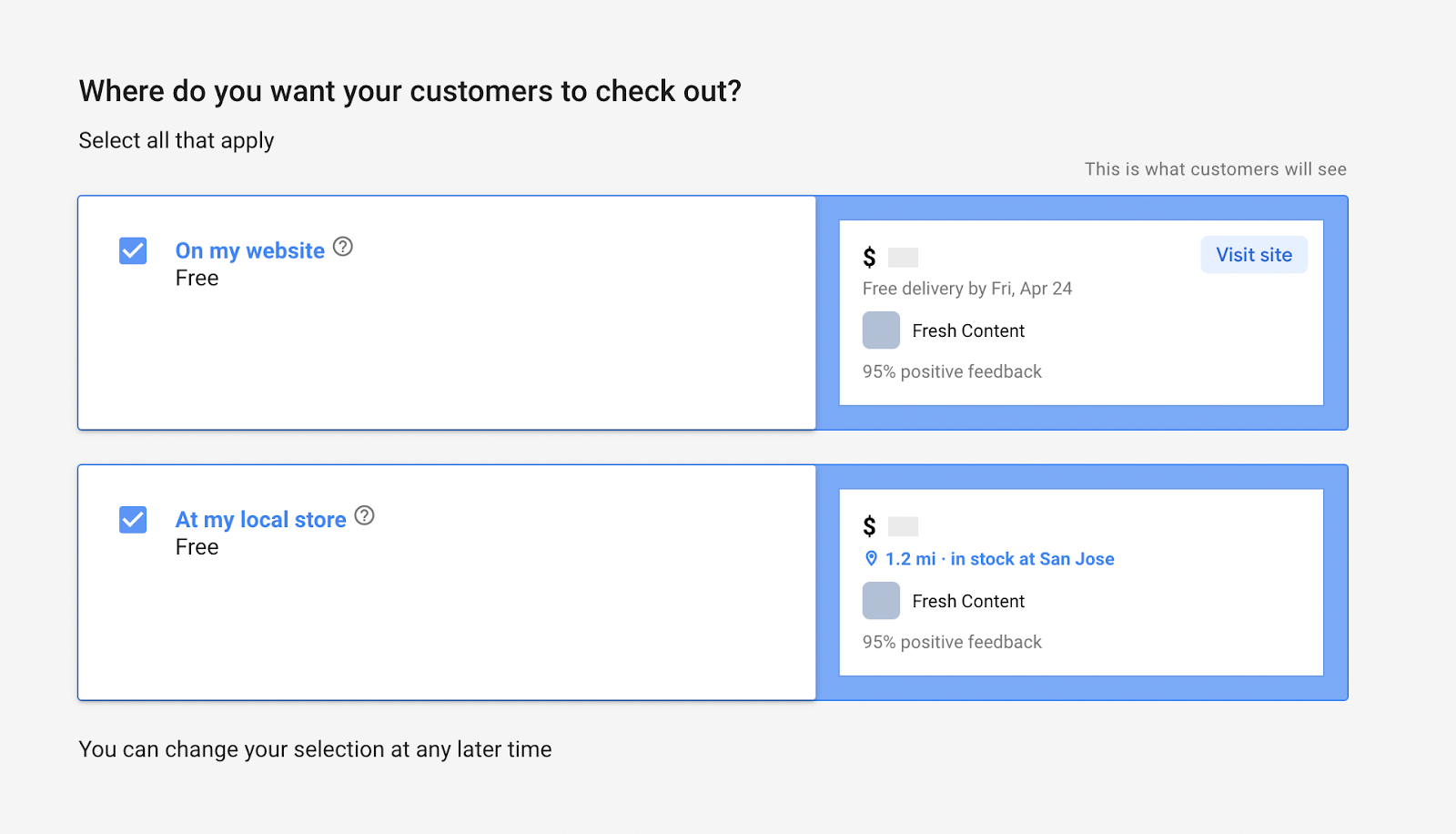Open help icon beside At my local store
The image size is (1456, 834).
pyautogui.click(x=364, y=515)
